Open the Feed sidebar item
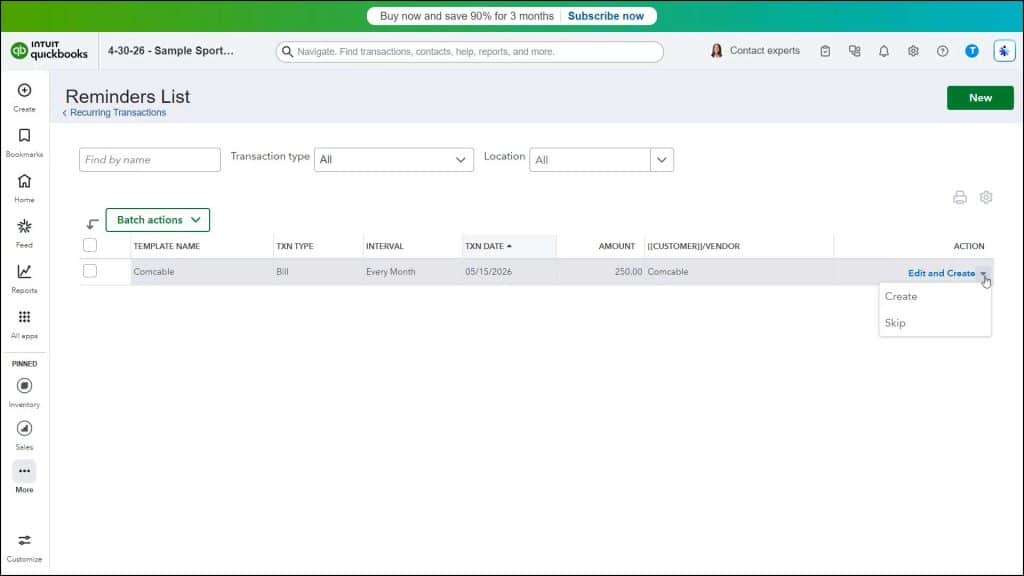 (x=24, y=233)
